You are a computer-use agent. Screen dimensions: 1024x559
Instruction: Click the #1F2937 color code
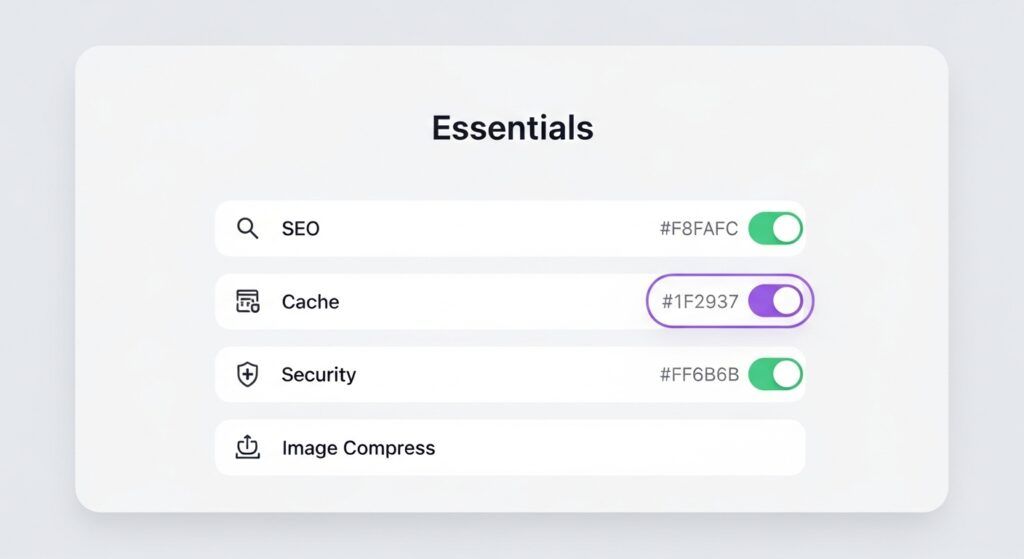(x=700, y=302)
